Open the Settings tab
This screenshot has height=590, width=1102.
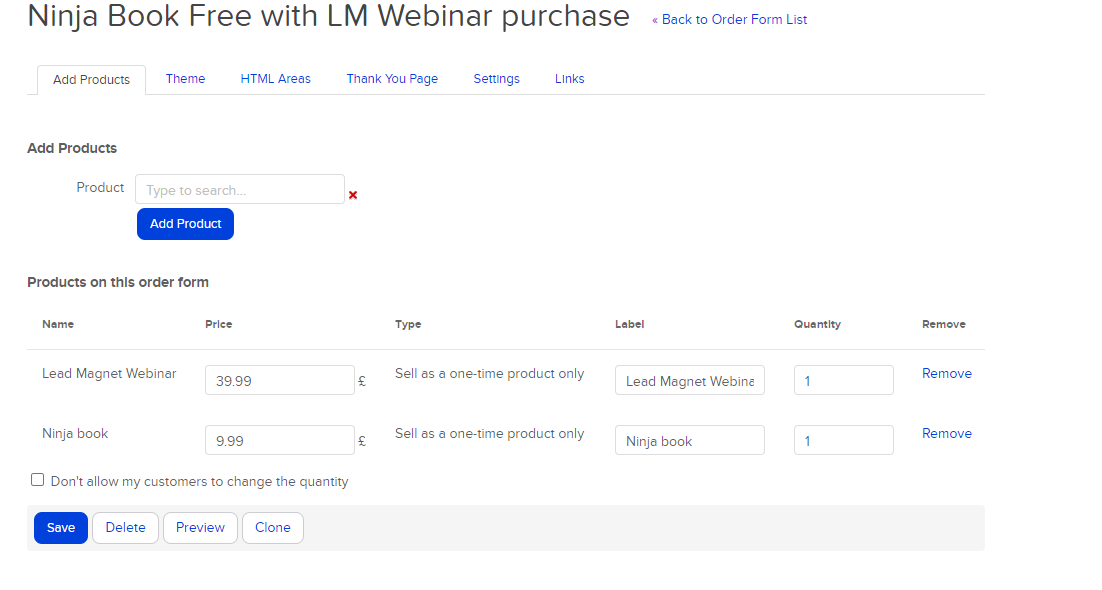click(496, 79)
